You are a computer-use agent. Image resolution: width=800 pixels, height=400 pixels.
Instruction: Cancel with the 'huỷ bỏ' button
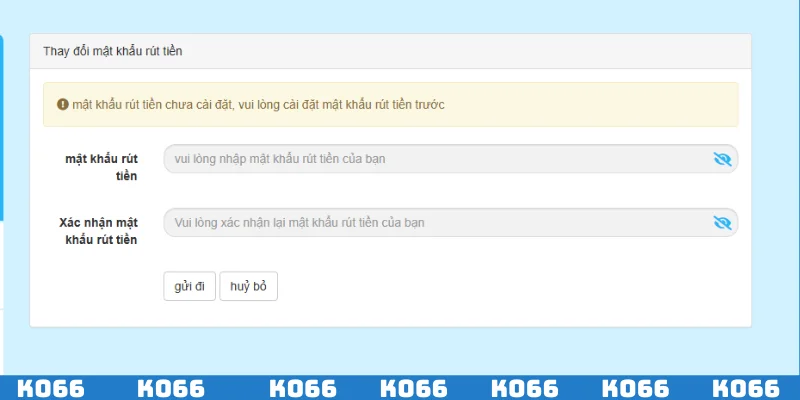[248, 286]
